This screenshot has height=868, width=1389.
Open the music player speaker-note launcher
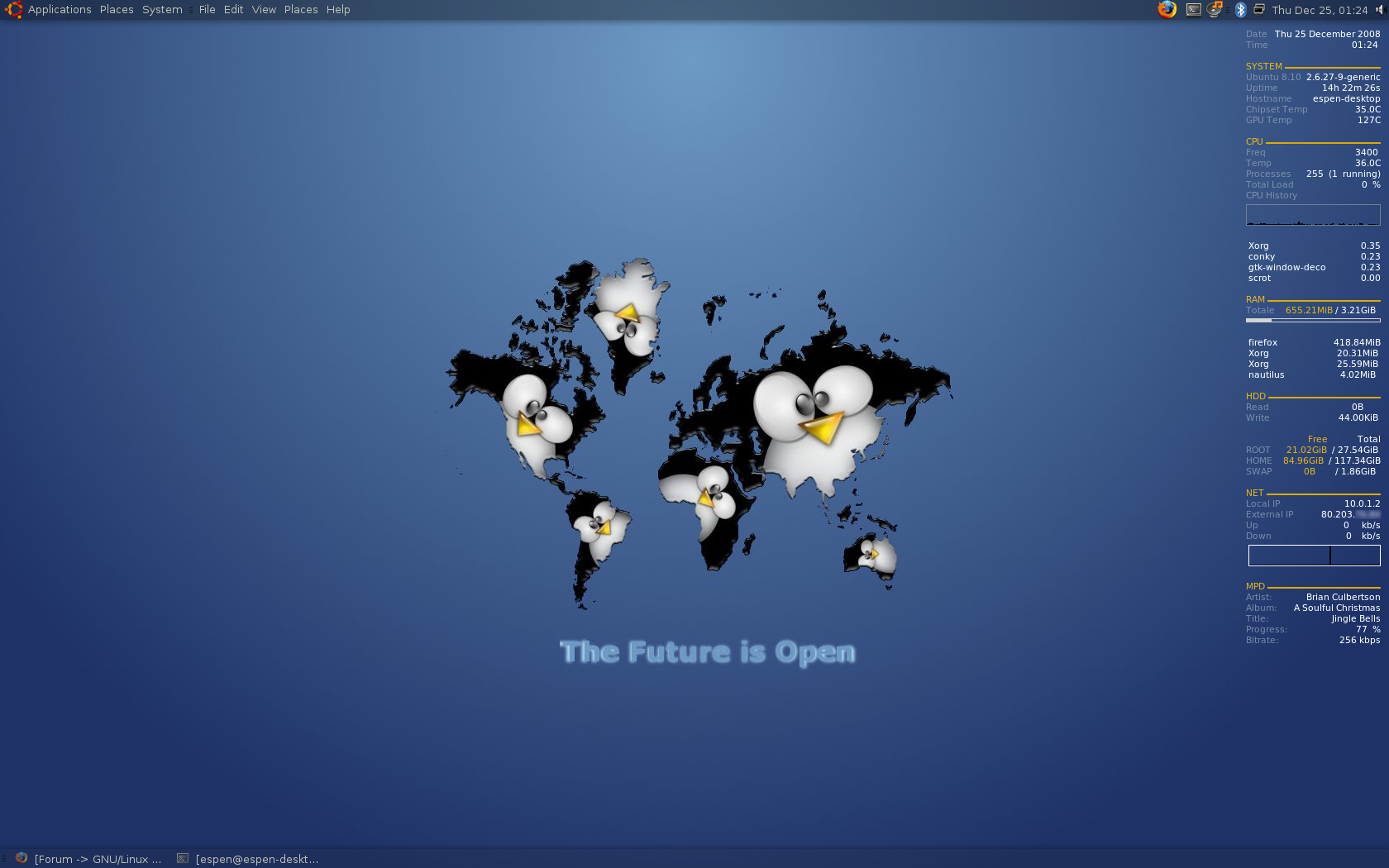[x=1215, y=10]
